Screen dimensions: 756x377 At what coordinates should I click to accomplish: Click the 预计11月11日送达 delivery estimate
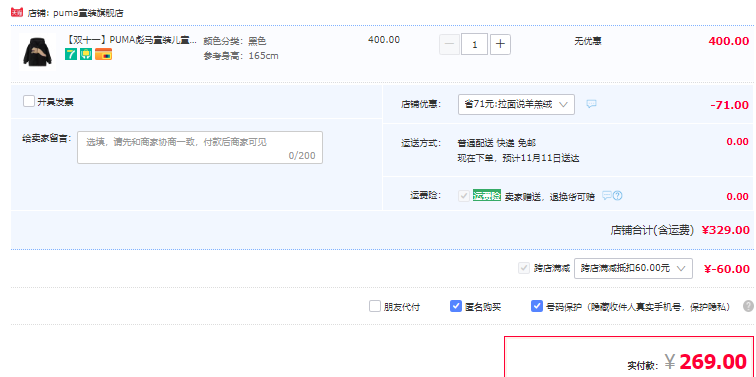click(540, 158)
